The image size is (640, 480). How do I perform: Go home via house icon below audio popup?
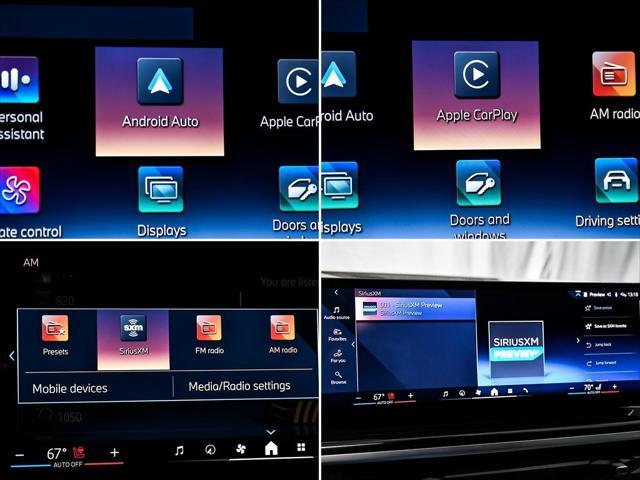pyautogui.click(x=271, y=448)
